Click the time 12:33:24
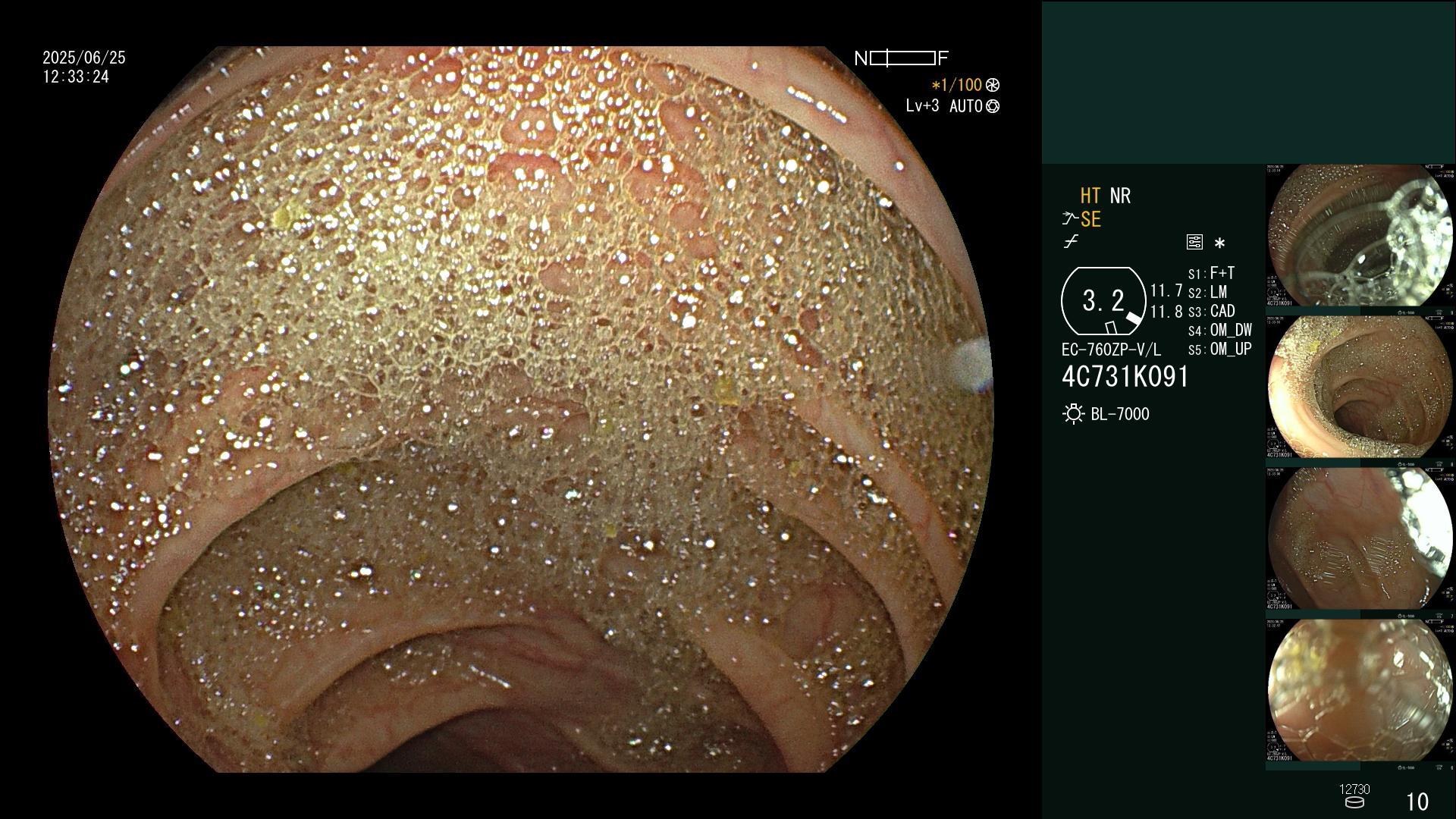The image size is (1456, 819). [76, 77]
